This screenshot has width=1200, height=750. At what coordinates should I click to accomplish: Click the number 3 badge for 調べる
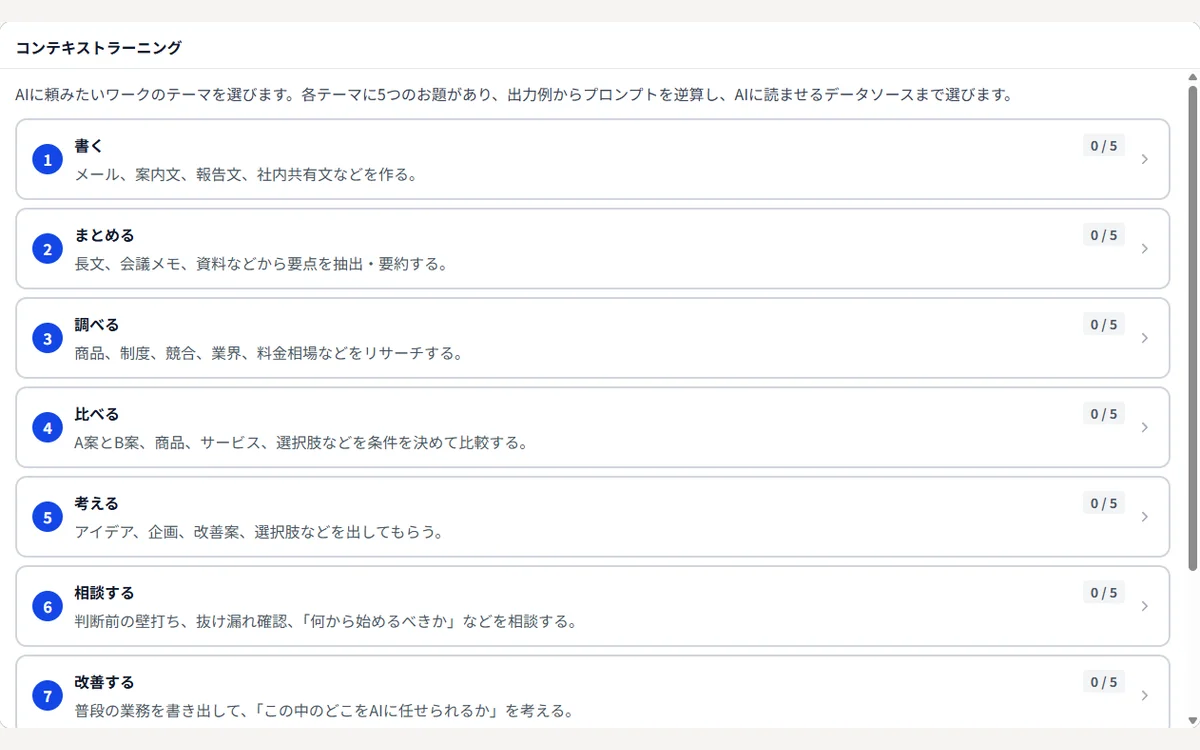click(x=47, y=338)
